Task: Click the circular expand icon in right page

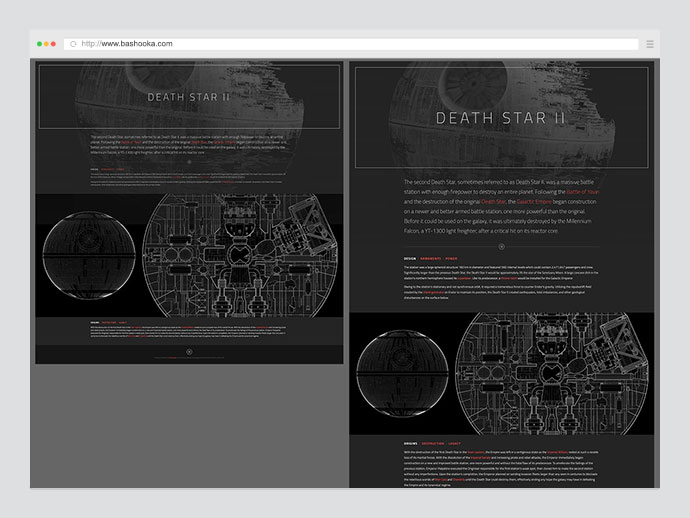Action: tap(501, 247)
